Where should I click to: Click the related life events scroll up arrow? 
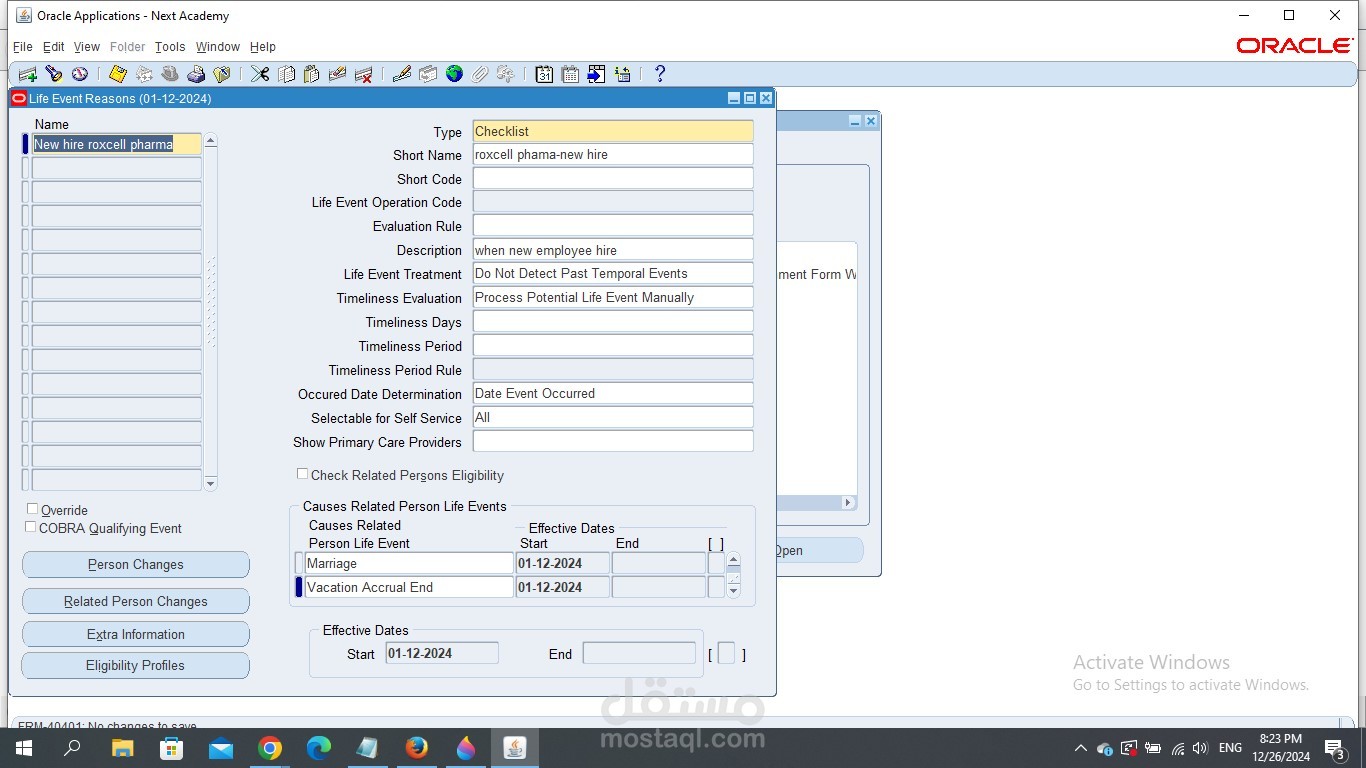click(733, 560)
